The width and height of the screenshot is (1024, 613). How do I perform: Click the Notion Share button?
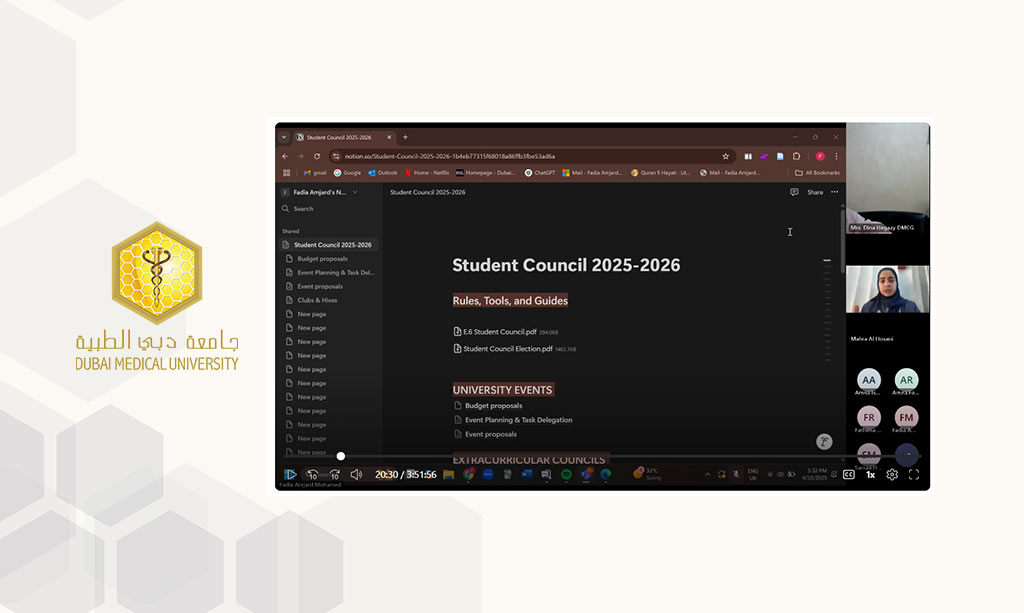click(815, 193)
